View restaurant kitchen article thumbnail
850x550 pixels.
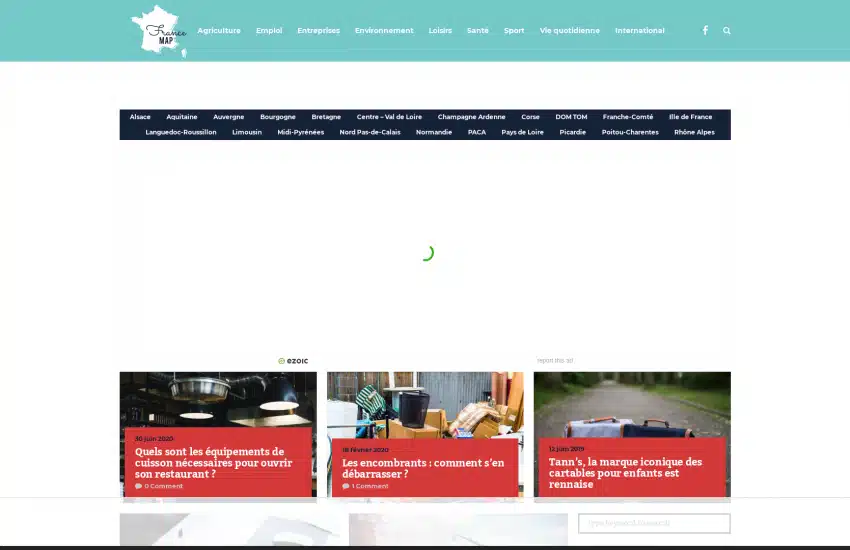click(x=218, y=399)
